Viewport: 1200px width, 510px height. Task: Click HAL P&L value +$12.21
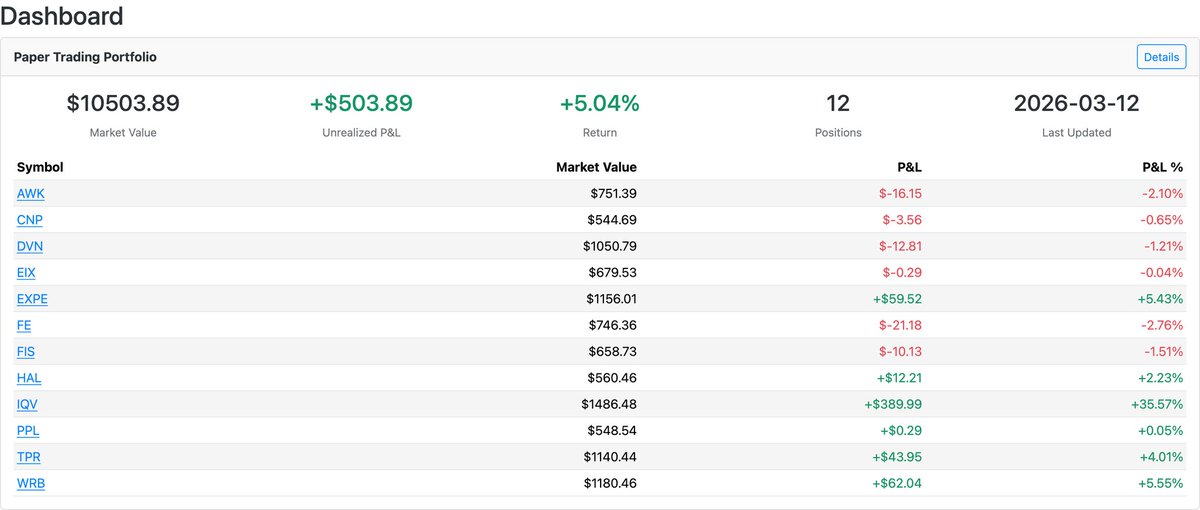point(897,378)
